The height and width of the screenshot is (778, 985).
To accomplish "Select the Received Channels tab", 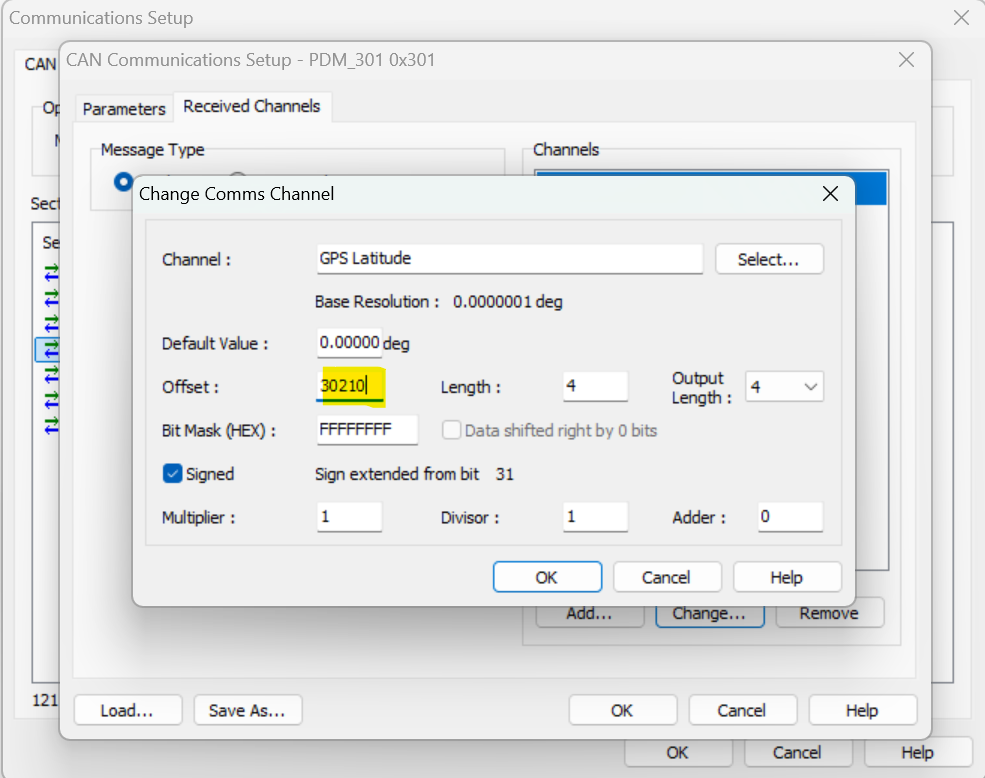I will pos(252,106).
